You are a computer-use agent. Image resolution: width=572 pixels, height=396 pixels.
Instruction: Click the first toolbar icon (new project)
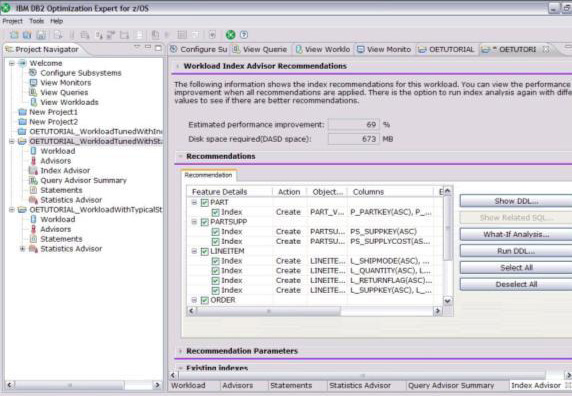coord(14,35)
